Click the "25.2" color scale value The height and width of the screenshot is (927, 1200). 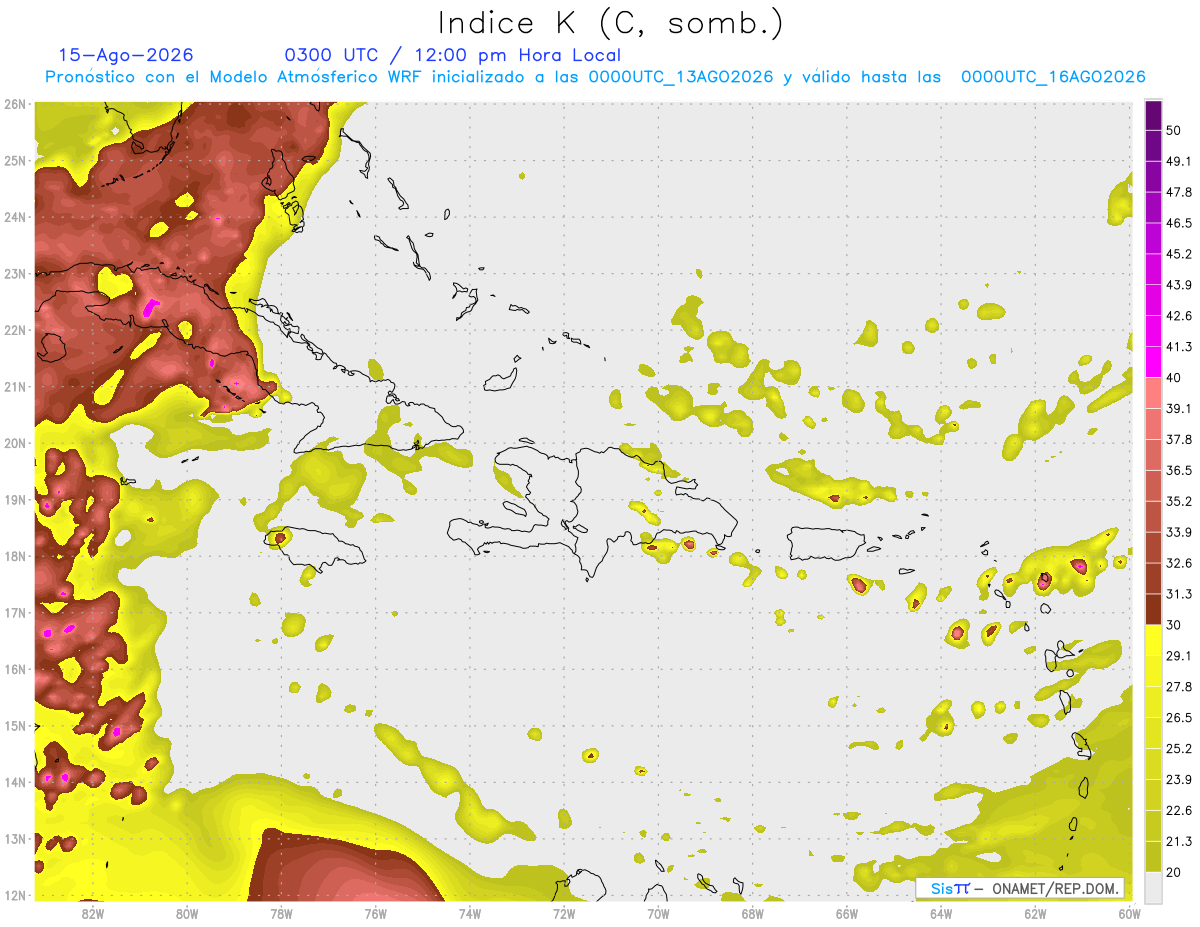(1178, 749)
